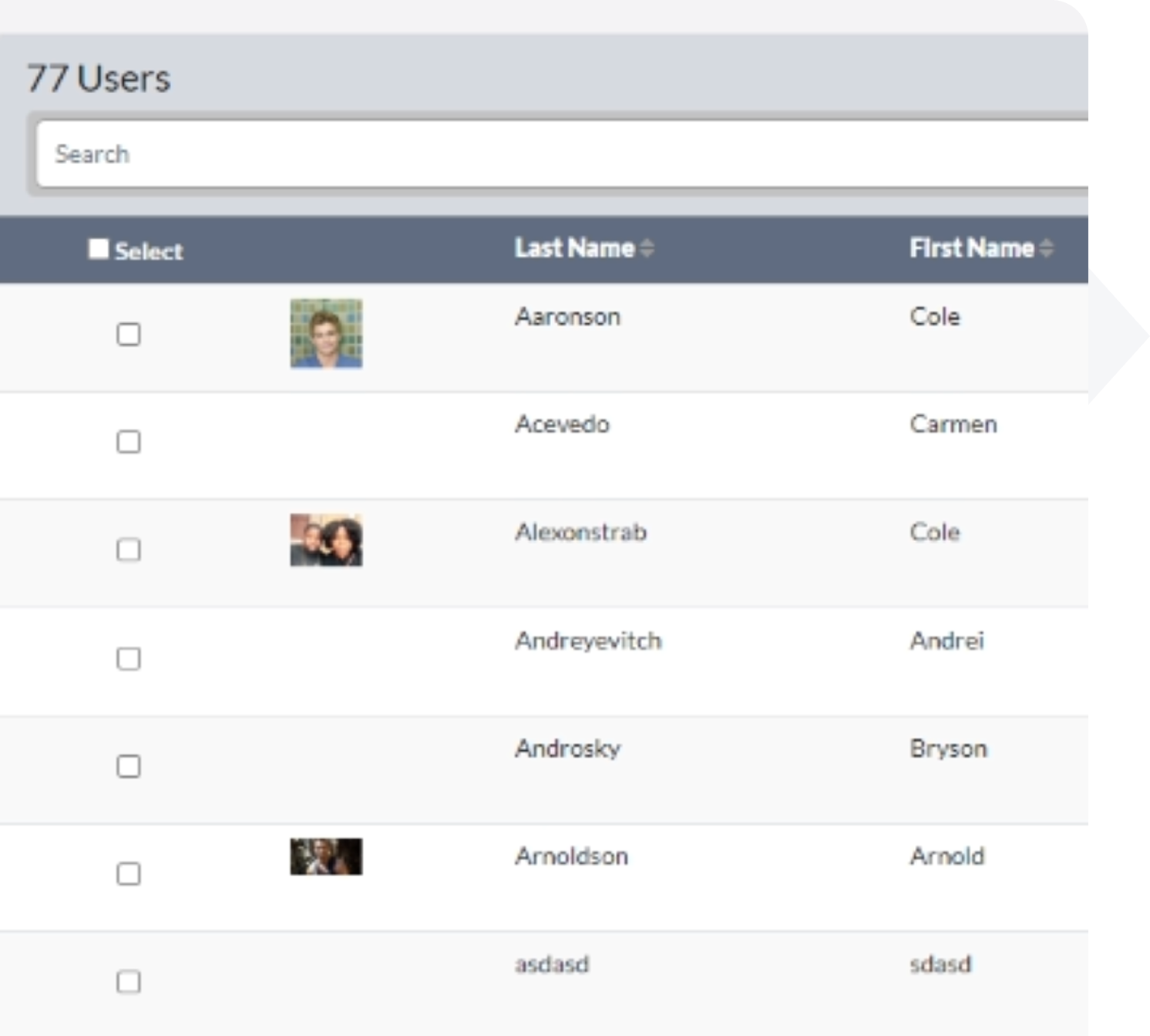Click the Select column header label
Image resolution: width=1150 pixels, height=1036 pixels.
pos(147,250)
